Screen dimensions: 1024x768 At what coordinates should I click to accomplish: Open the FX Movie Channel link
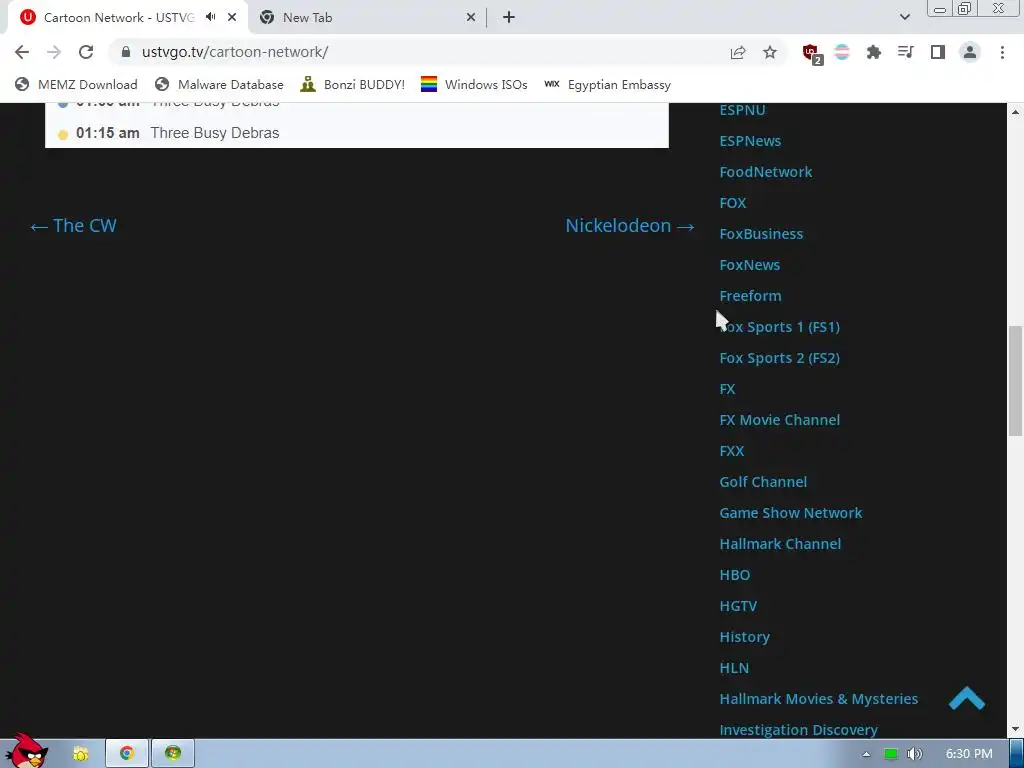point(779,420)
